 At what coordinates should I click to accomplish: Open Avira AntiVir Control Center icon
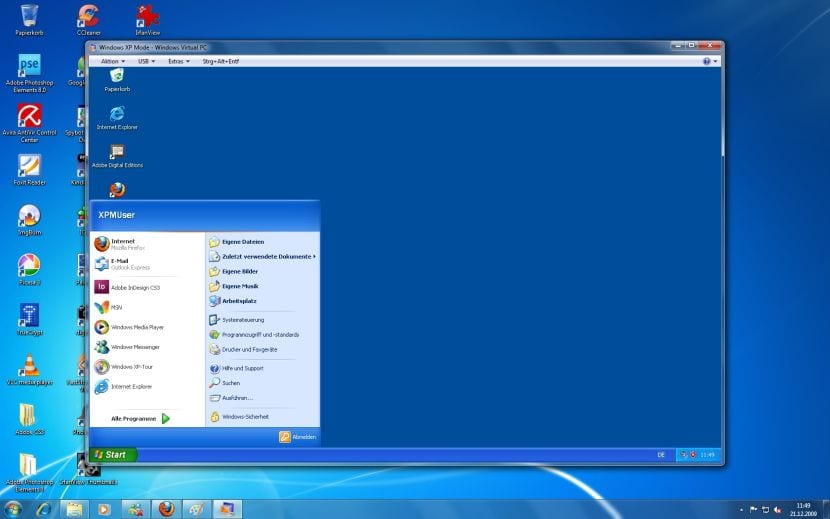point(29,123)
